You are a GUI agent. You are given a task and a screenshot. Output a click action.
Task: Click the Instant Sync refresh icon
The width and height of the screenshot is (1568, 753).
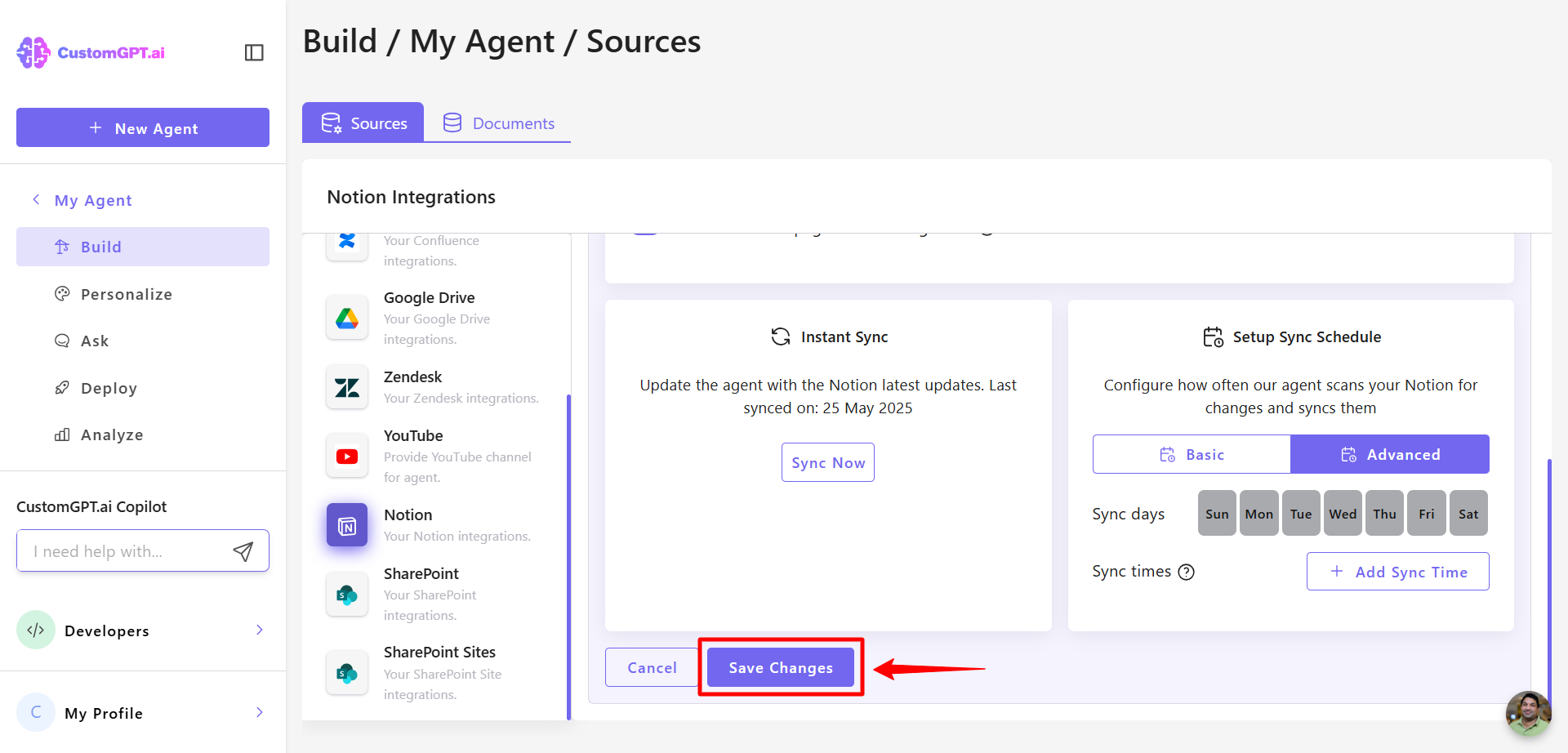pos(781,336)
